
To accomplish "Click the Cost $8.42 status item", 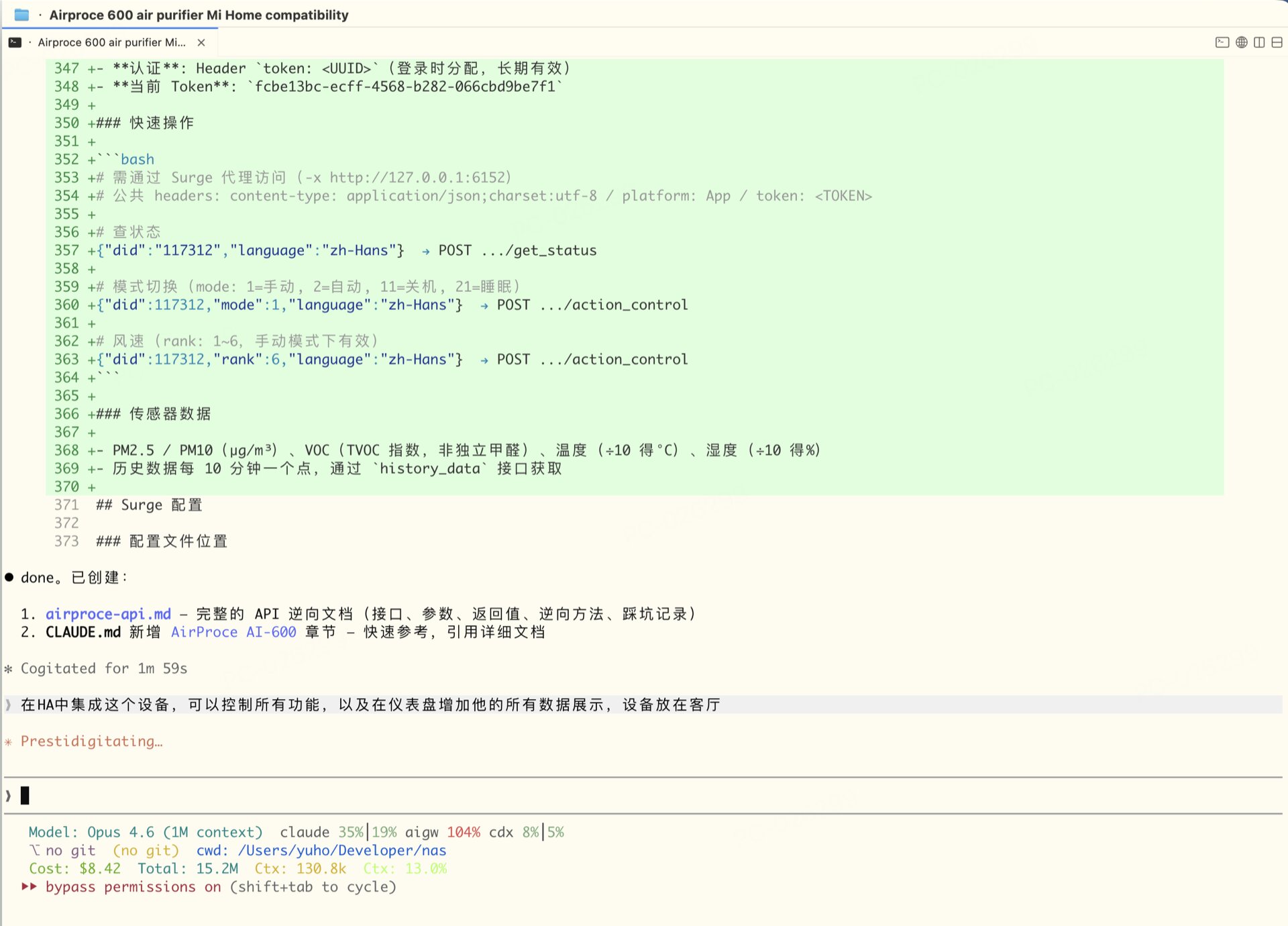I will (x=74, y=869).
